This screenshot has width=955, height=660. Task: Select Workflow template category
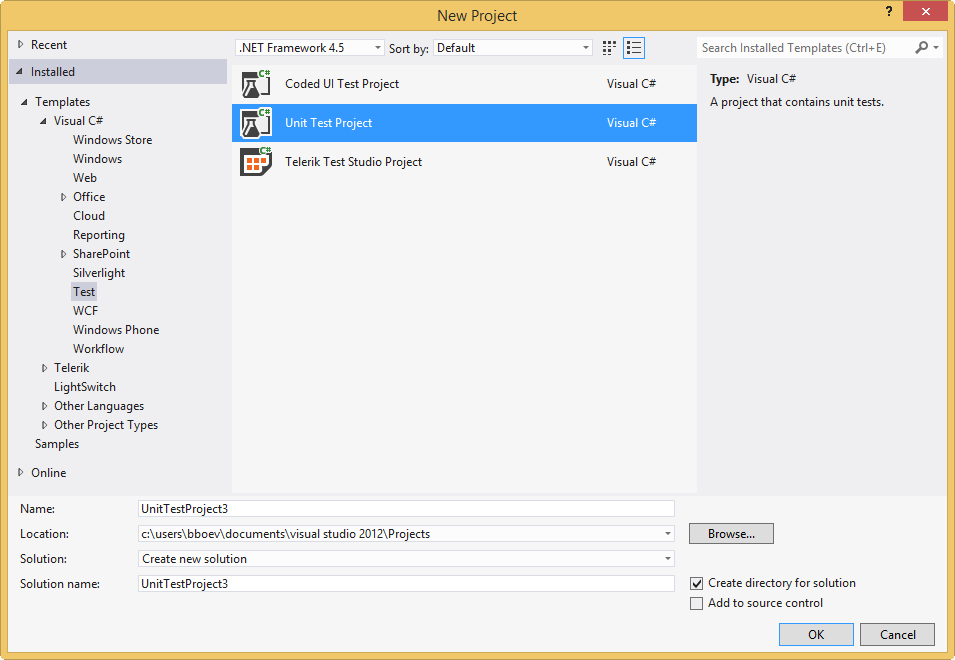pyautogui.click(x=98, y=349)
